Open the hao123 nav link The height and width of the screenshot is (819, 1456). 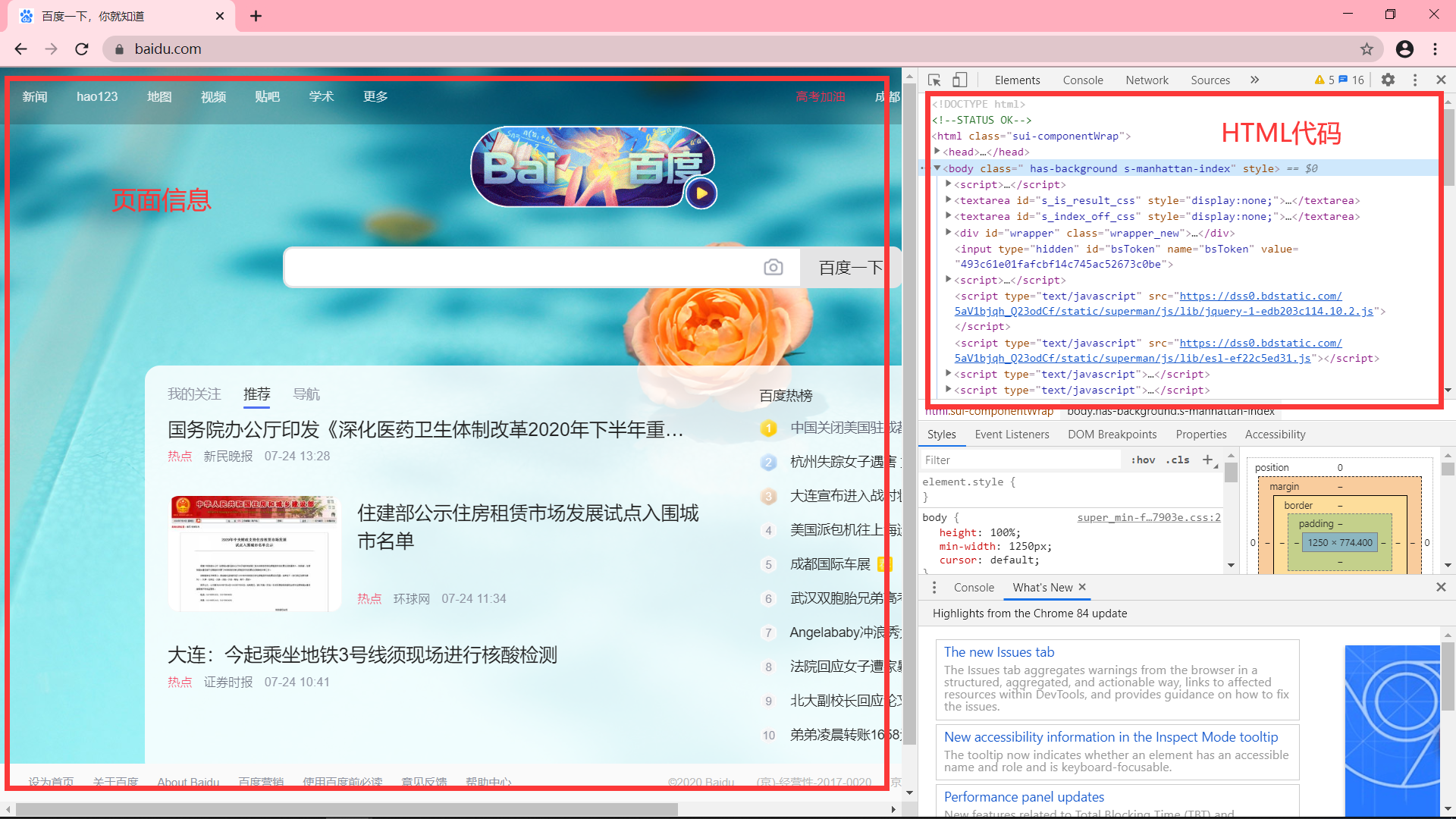(x=97, y=96)
